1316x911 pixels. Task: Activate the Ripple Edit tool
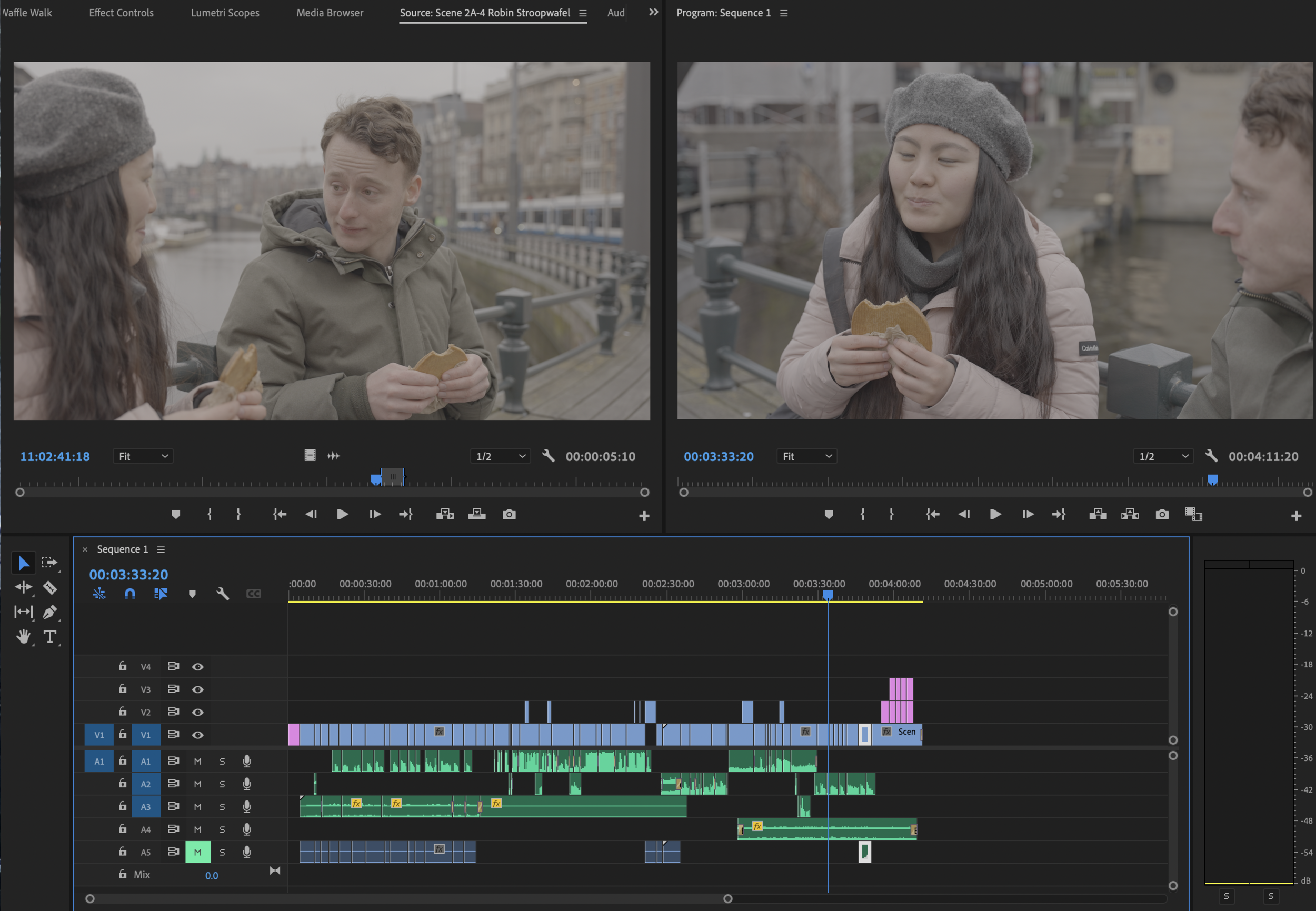(23, 587)
